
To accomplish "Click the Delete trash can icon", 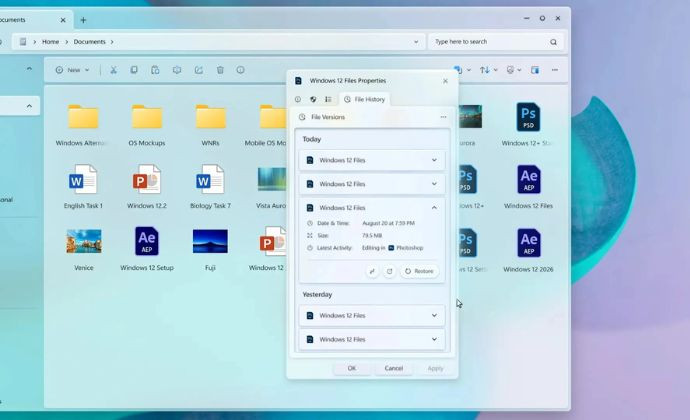I will [x=220, y=70].
